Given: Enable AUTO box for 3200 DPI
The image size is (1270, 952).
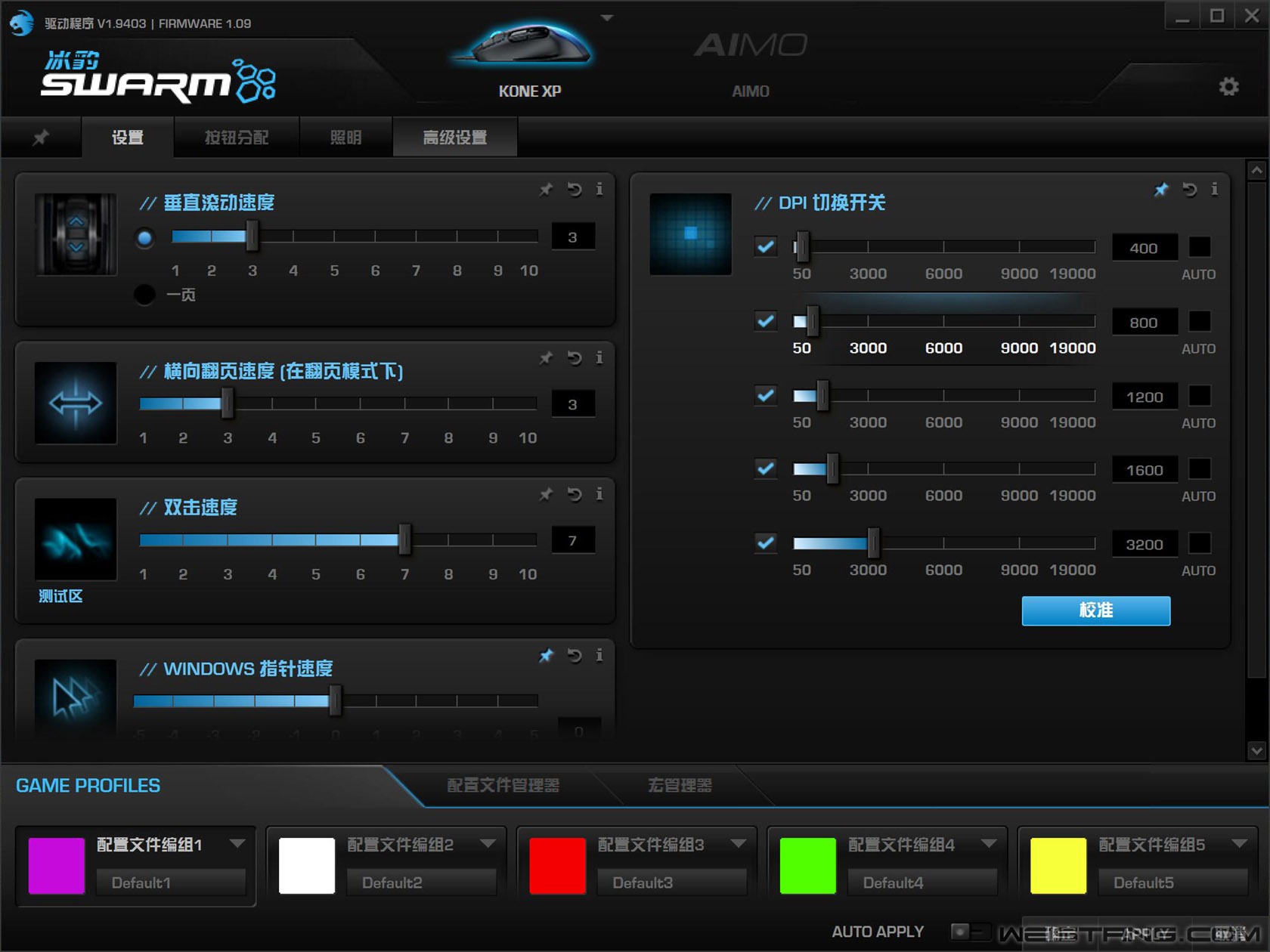Looking at the screenshot, I should [1200, 543].
